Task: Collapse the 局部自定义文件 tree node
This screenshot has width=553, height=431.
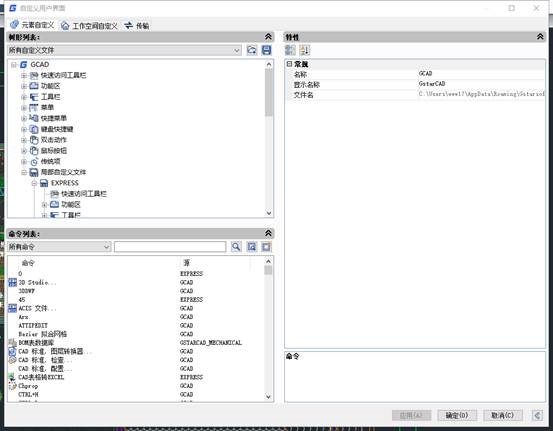Action: [x=24, y=172]
